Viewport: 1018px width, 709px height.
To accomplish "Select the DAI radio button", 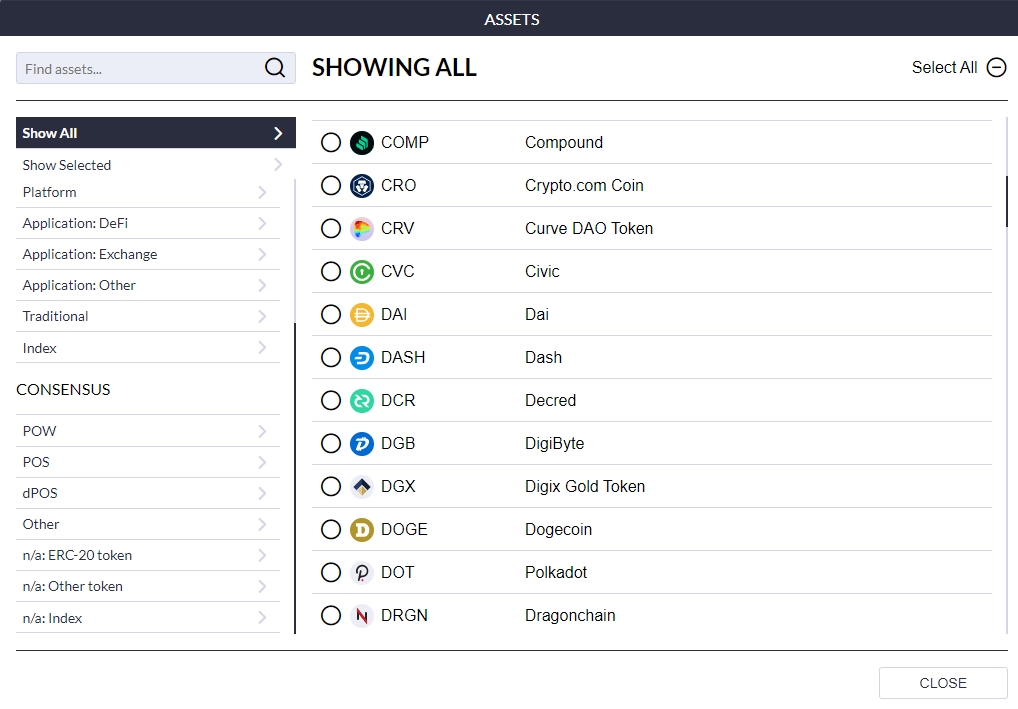I will (x=331, y=315).
